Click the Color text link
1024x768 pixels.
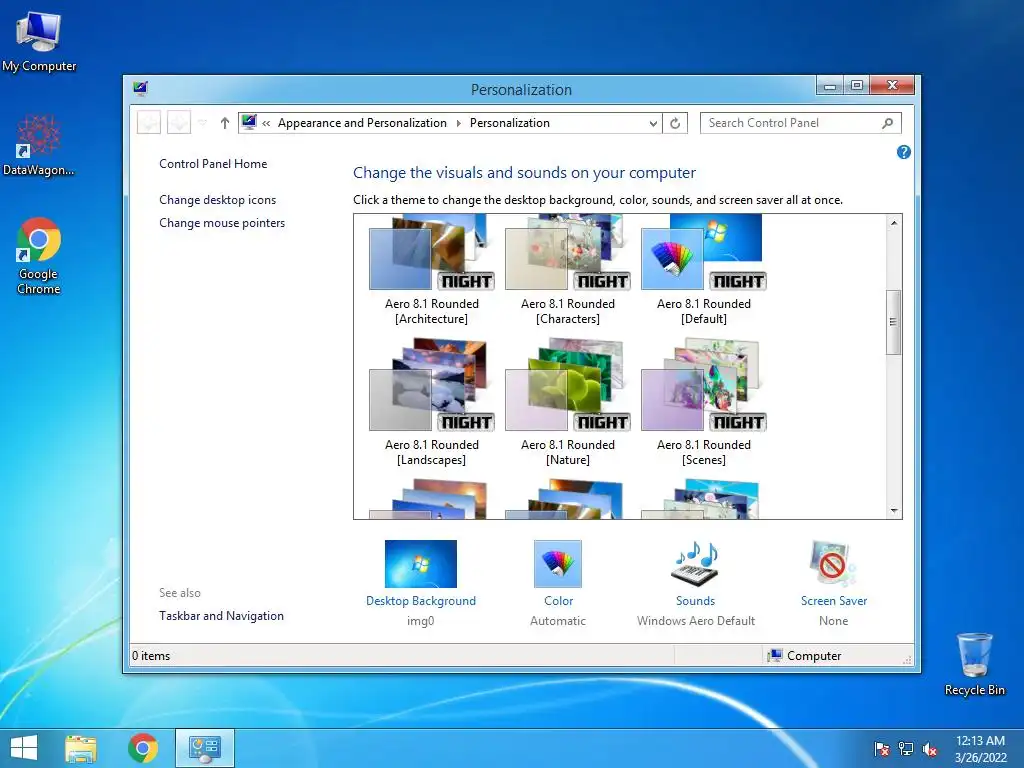tap(558, 601)
